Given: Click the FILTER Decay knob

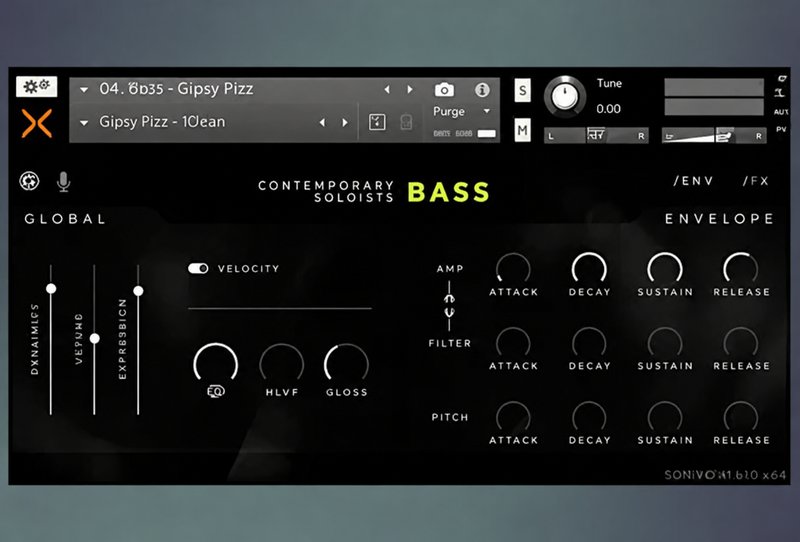Looking at the screenshot, I should tap(589, 343).
